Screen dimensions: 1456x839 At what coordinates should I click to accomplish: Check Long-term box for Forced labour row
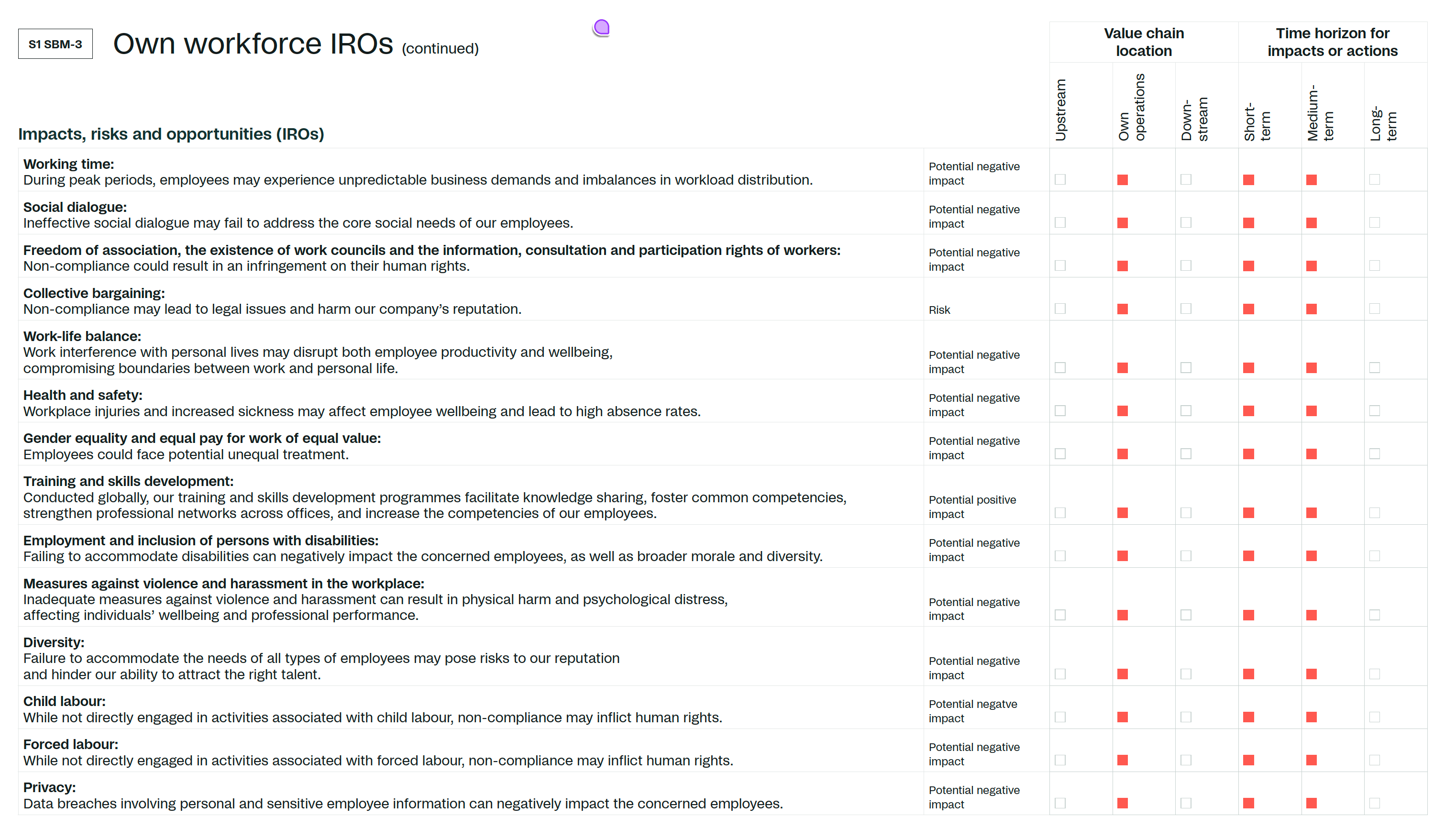click(x=1374, y=760)
